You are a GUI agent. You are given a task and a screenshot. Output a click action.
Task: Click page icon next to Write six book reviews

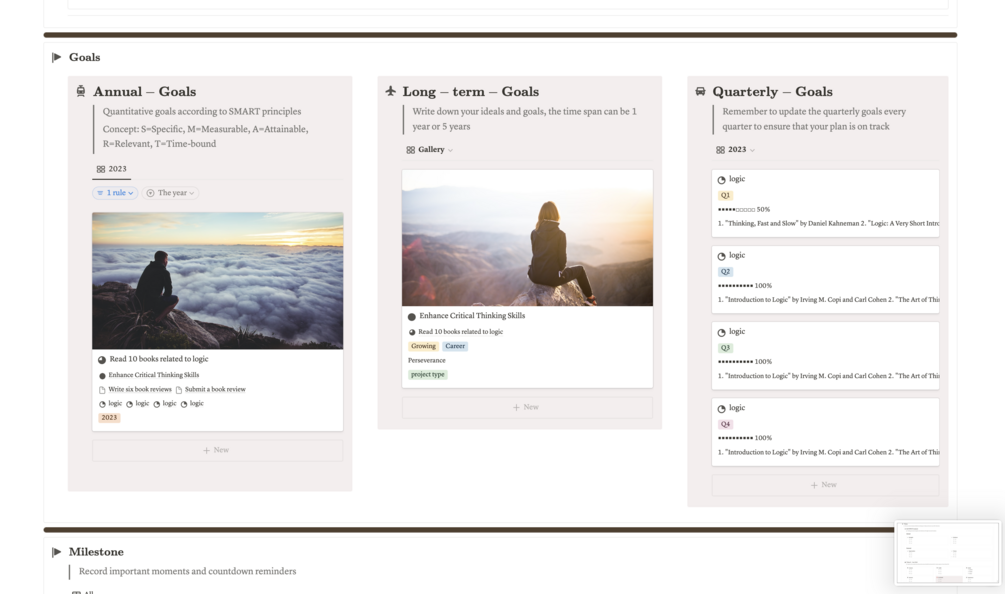(x=102, y=390)
